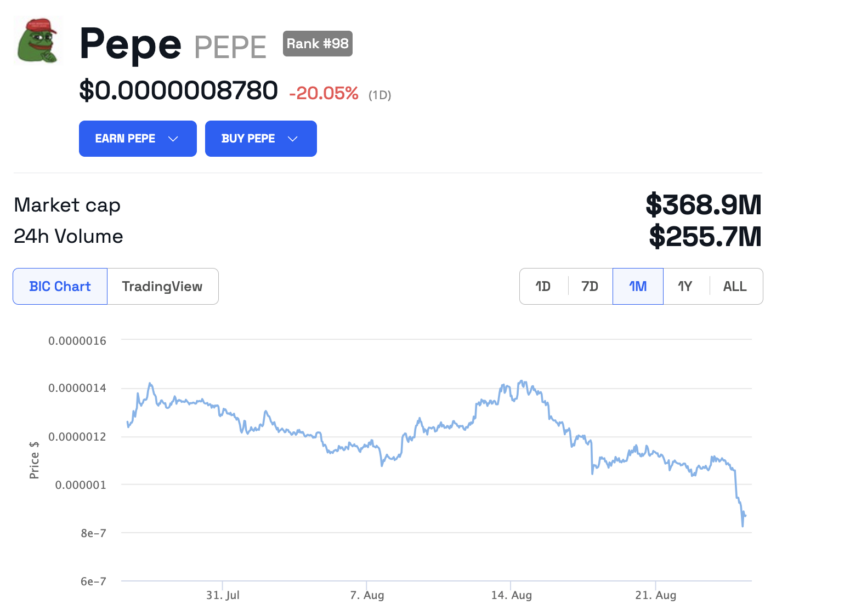850x616 pixels.
Task: Click the Rank #98 badge
Action: [317, 44]
